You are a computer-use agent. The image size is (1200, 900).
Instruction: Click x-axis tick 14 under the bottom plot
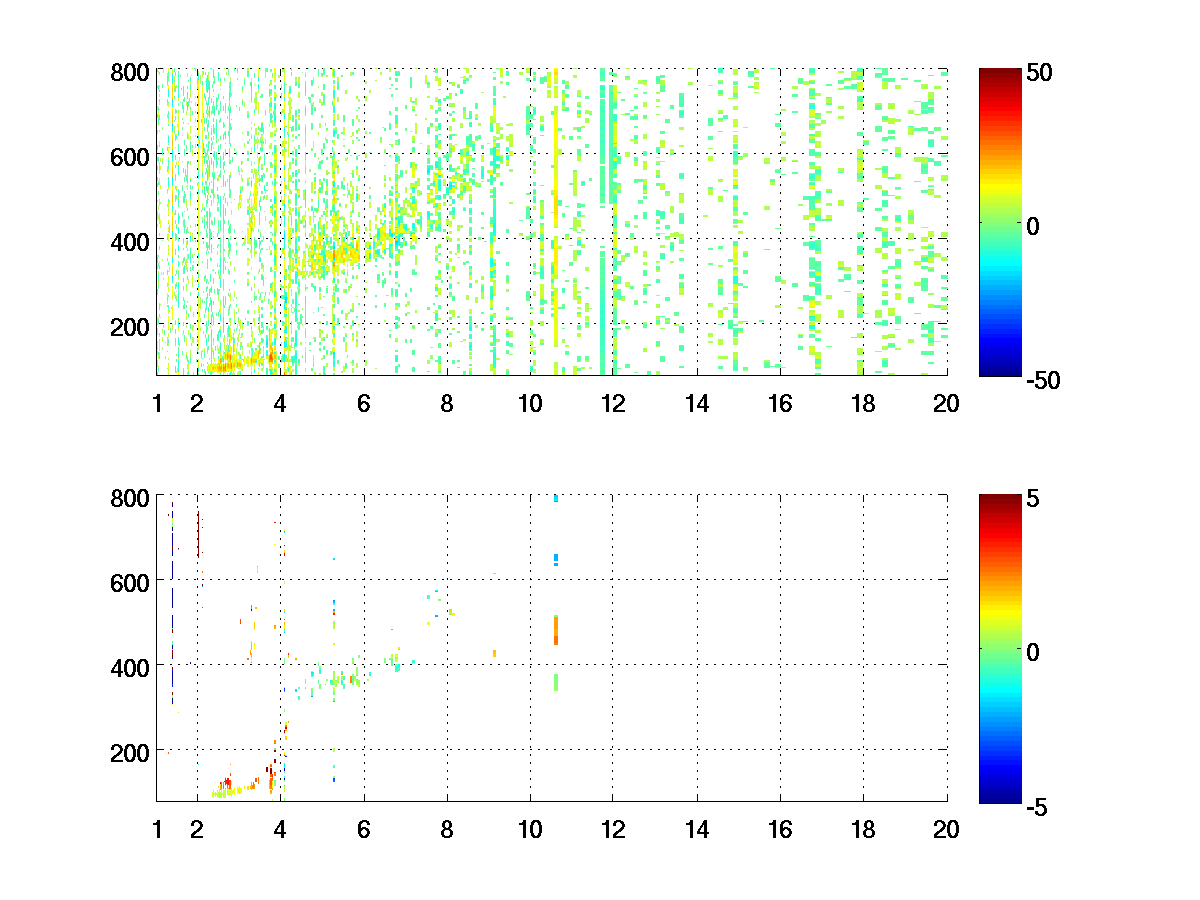(697, 829)
